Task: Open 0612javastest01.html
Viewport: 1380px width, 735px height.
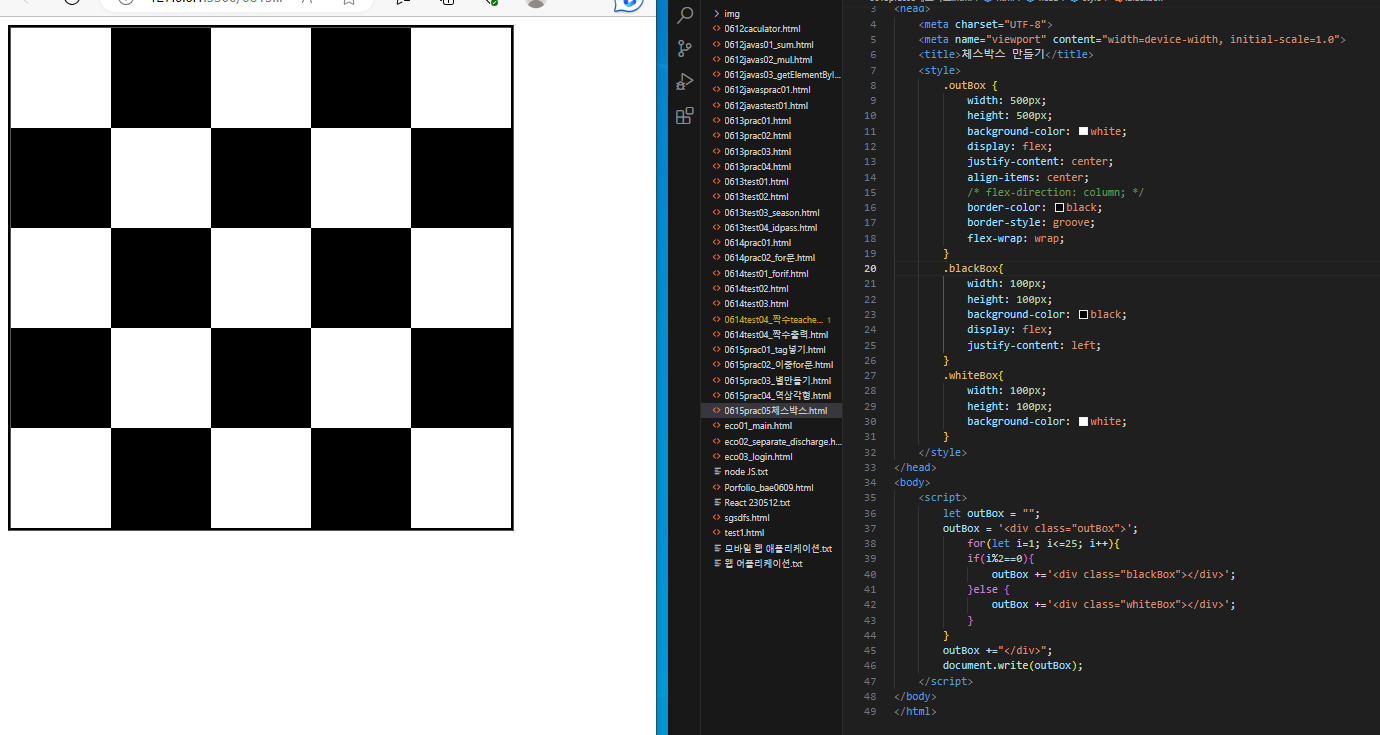Action: coord(765,105)
